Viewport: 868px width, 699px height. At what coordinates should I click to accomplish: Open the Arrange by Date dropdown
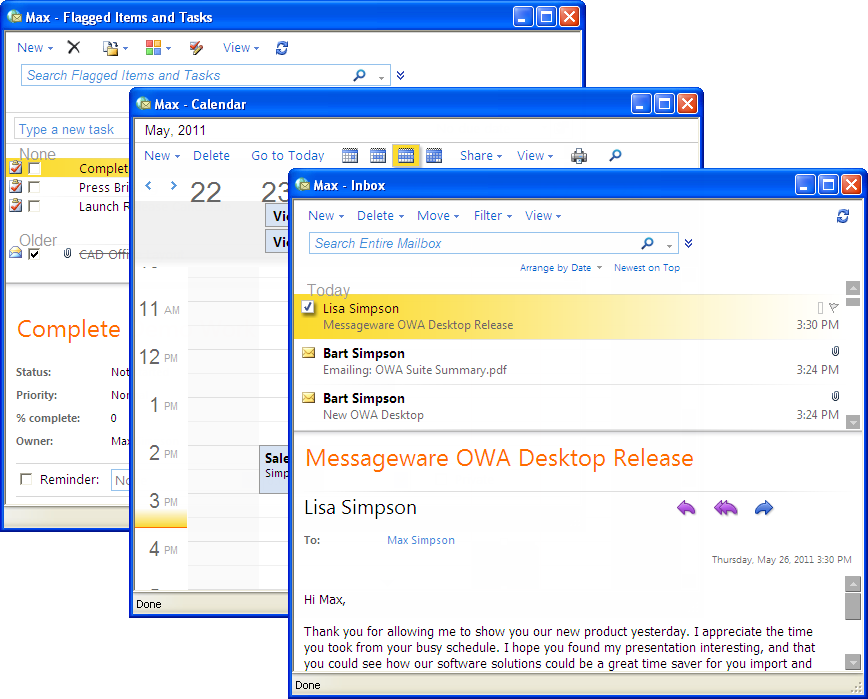(561, 268)
